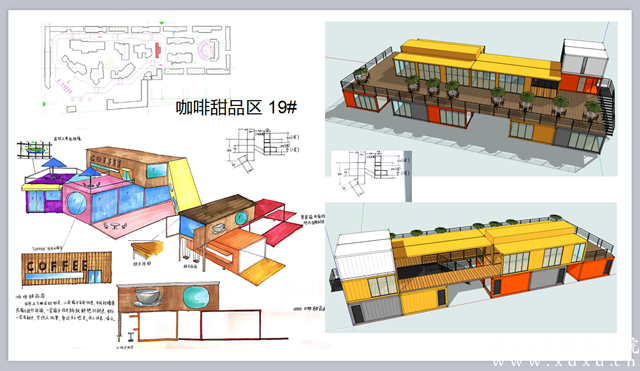Open the upper 3D container building render
Image resolution: width=640 pixels, height=371 pixels.
471,99
